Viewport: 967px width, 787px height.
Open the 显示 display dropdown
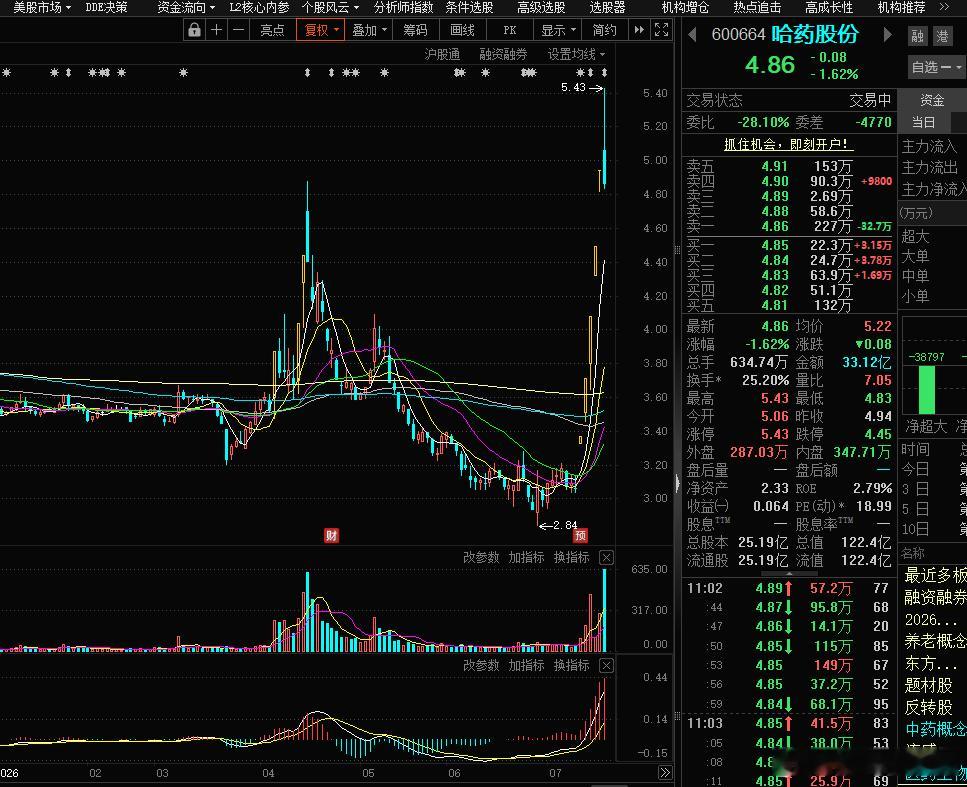(558, 30)
